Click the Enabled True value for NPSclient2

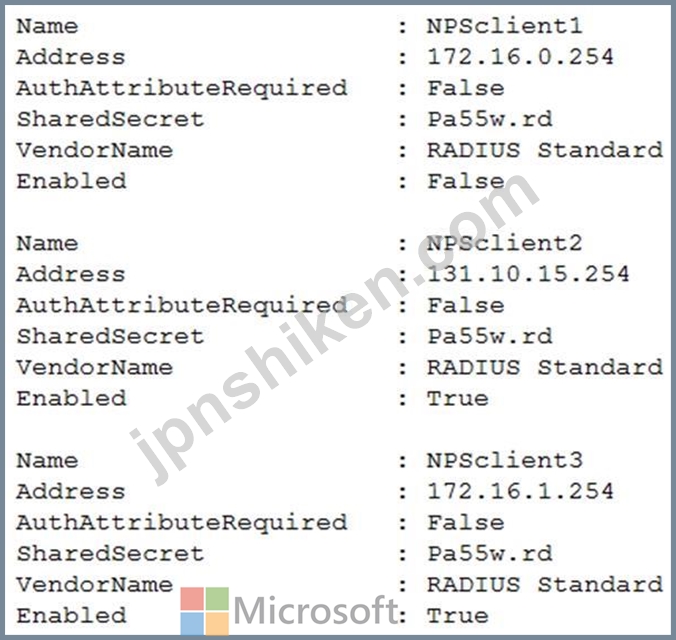pos(458,398)
